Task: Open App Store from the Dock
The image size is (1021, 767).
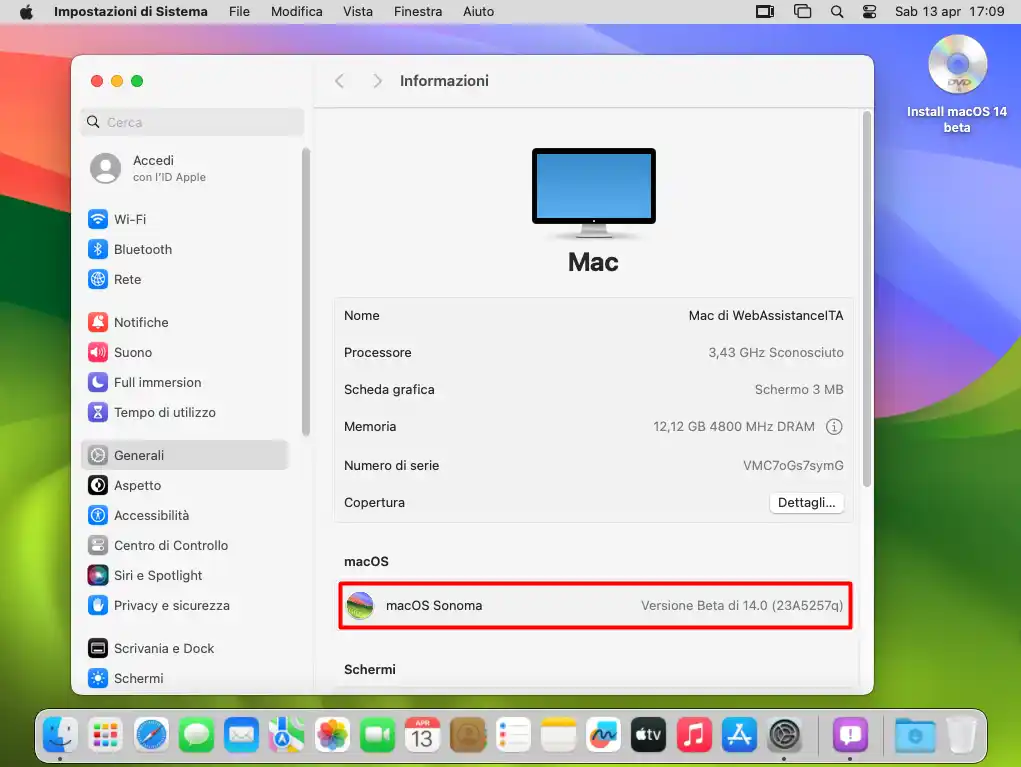Action: click(x=739, y=735)
